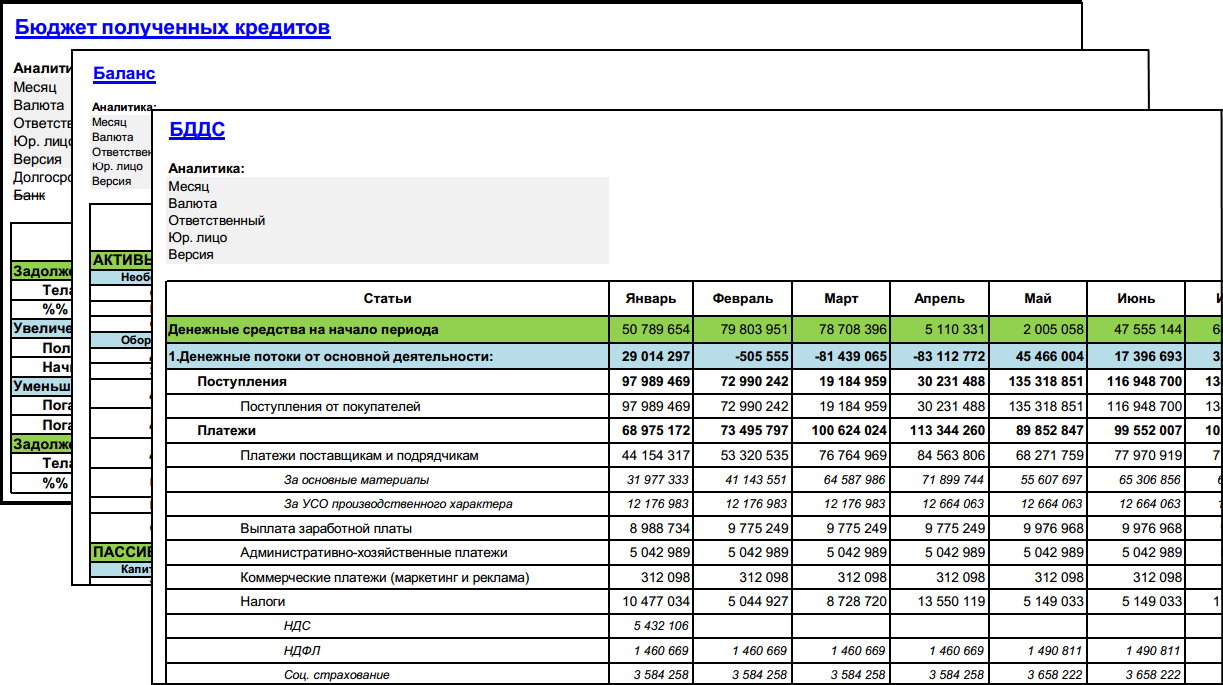Click 'Платежи поставщикам и подрядчикам' row label
This screenshot has height=685, width=1223.
(x=359, y=455)
